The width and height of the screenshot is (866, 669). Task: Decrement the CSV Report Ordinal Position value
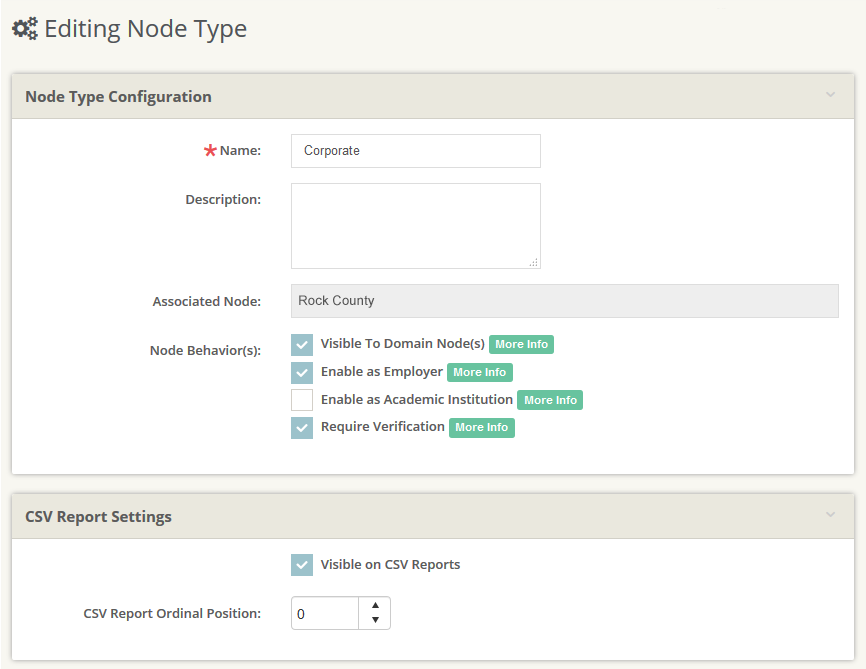(375, 619)
